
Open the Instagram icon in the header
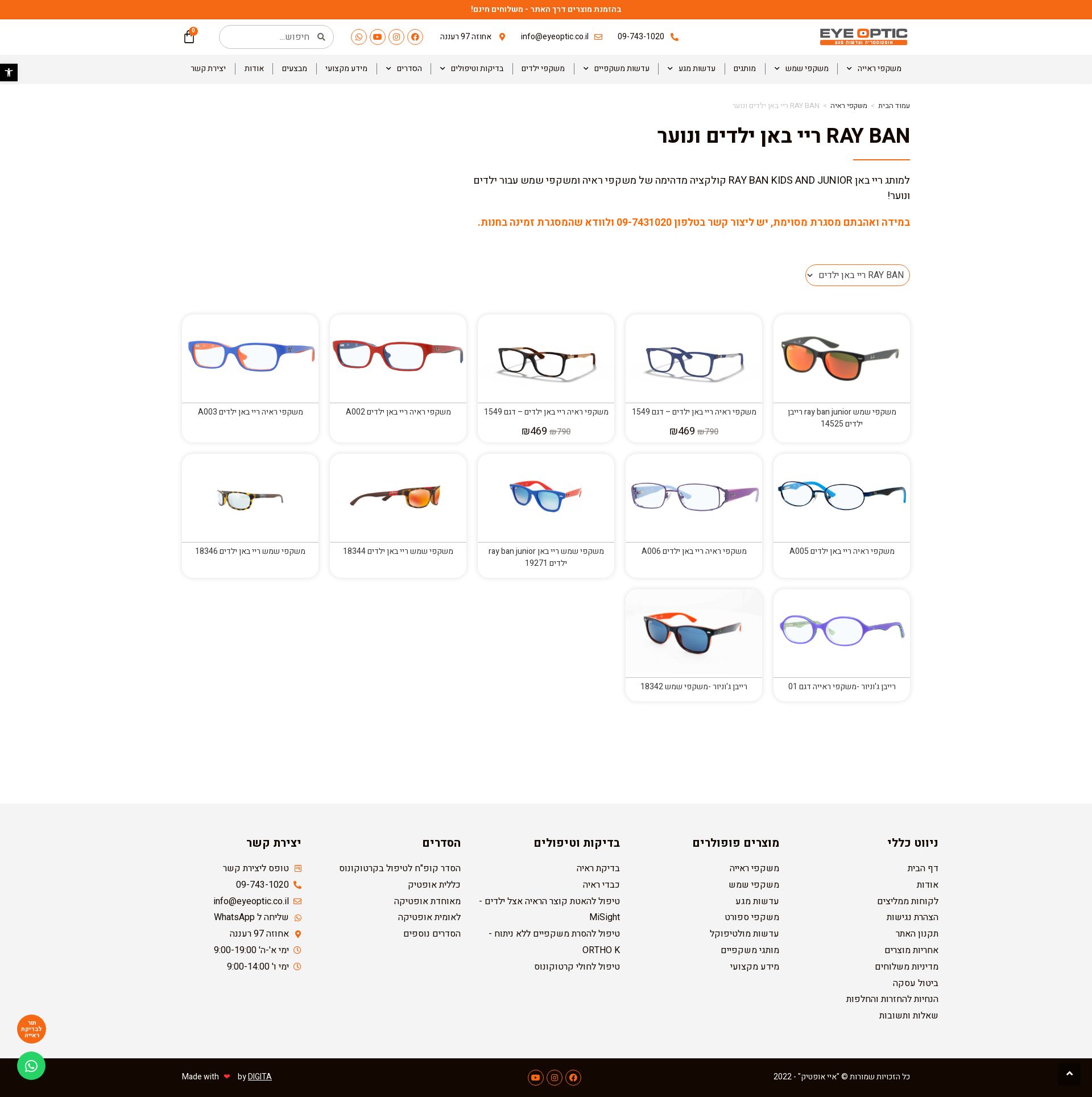[x=396, y=37]
